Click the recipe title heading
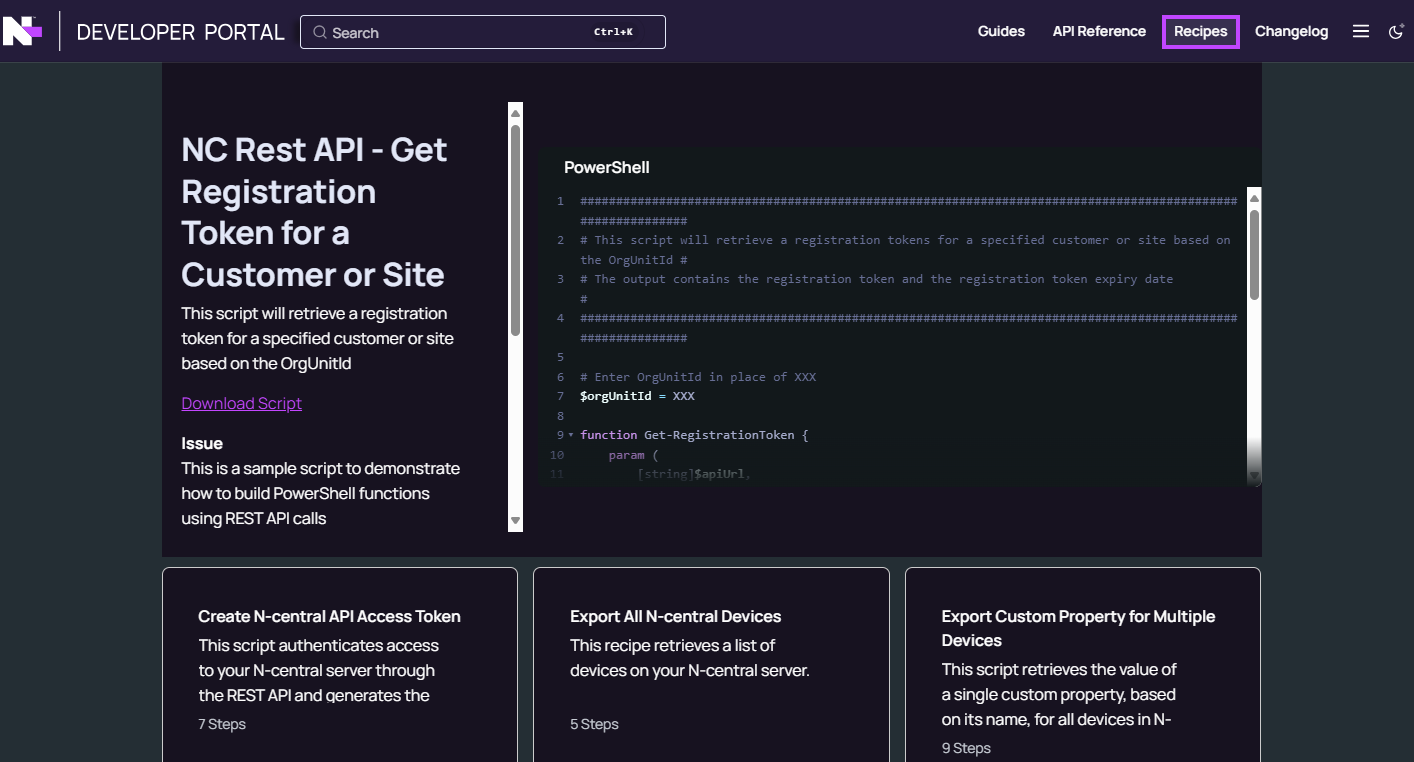 click(x=314, y=212)
